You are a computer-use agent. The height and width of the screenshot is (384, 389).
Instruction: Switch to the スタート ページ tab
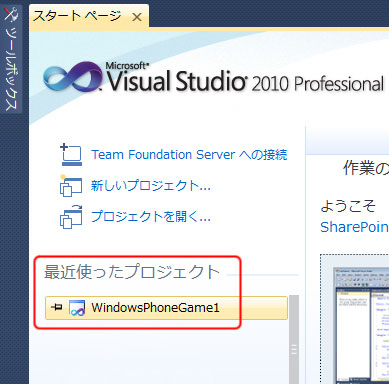click(77, 16)
